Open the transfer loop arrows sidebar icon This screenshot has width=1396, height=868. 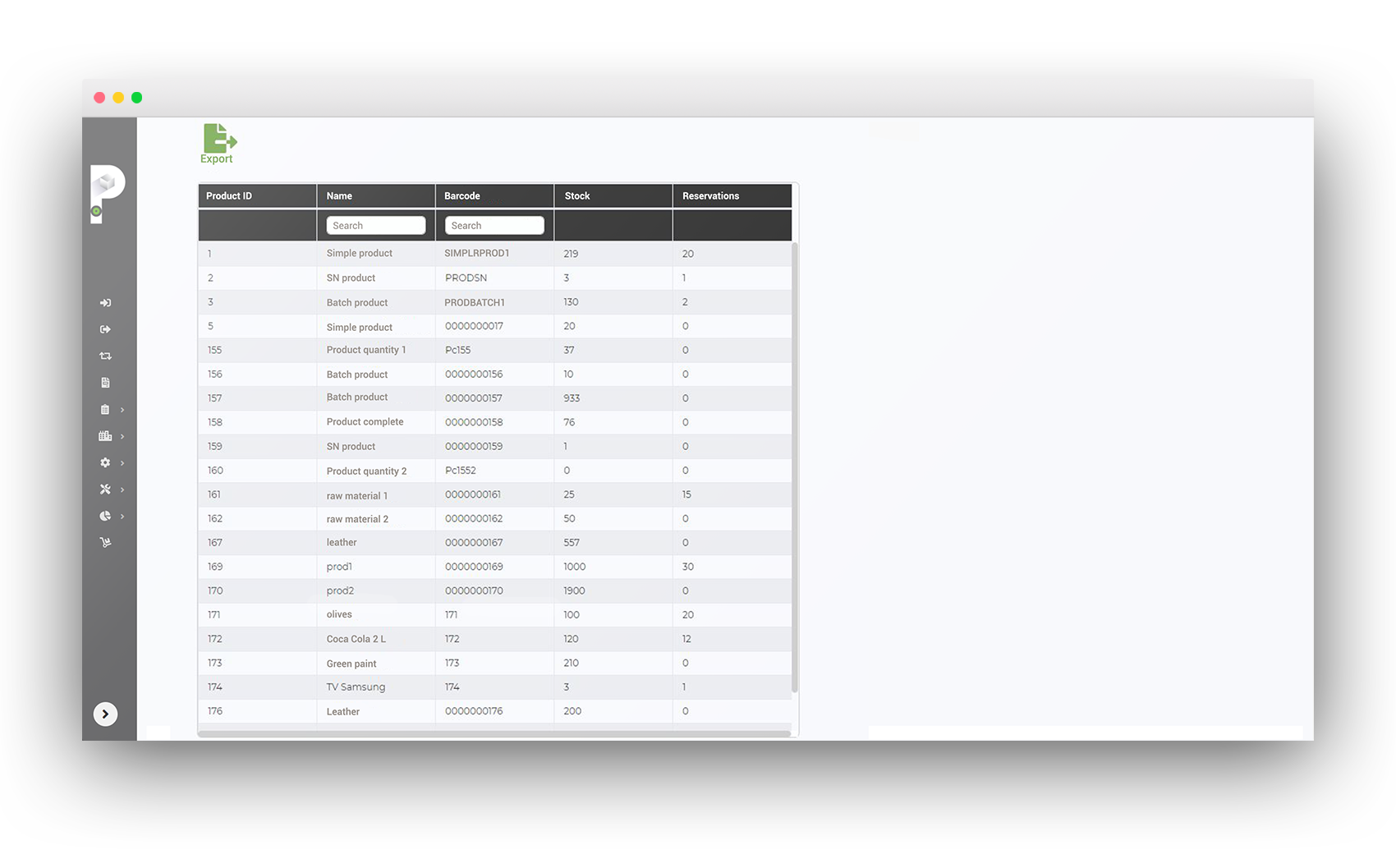[x=105, y=356]
